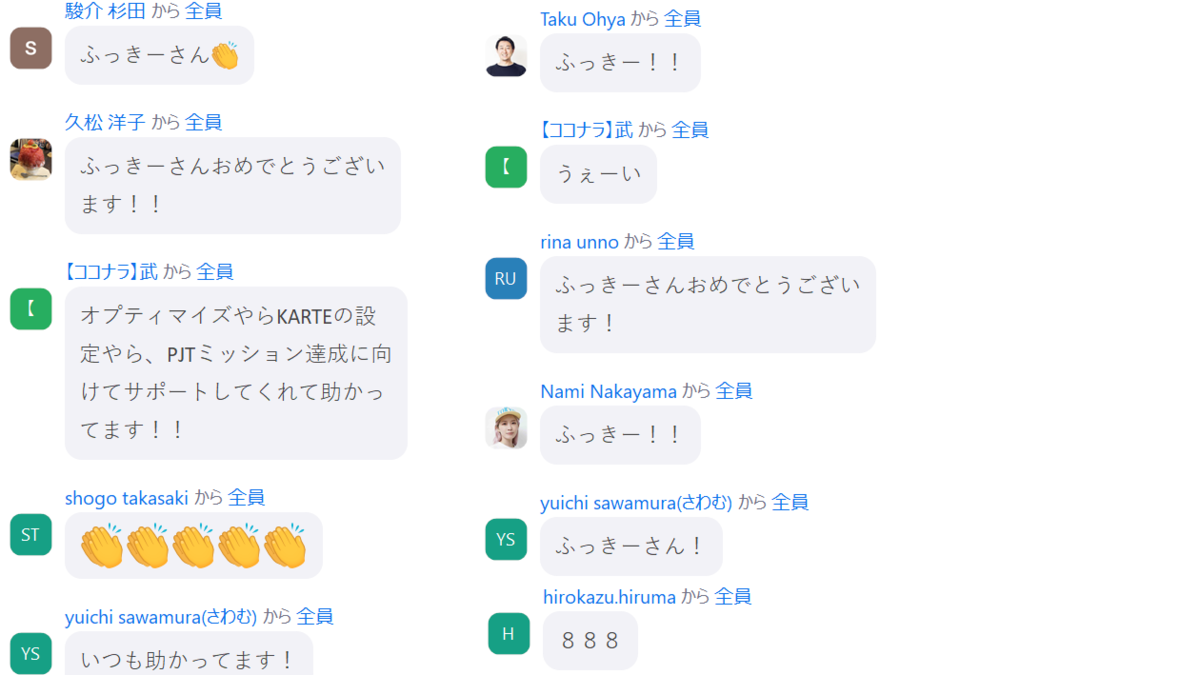Click the sender name Taku Ohya
1200x675 pixels.
pyautogui.click(x=583, y=19)
